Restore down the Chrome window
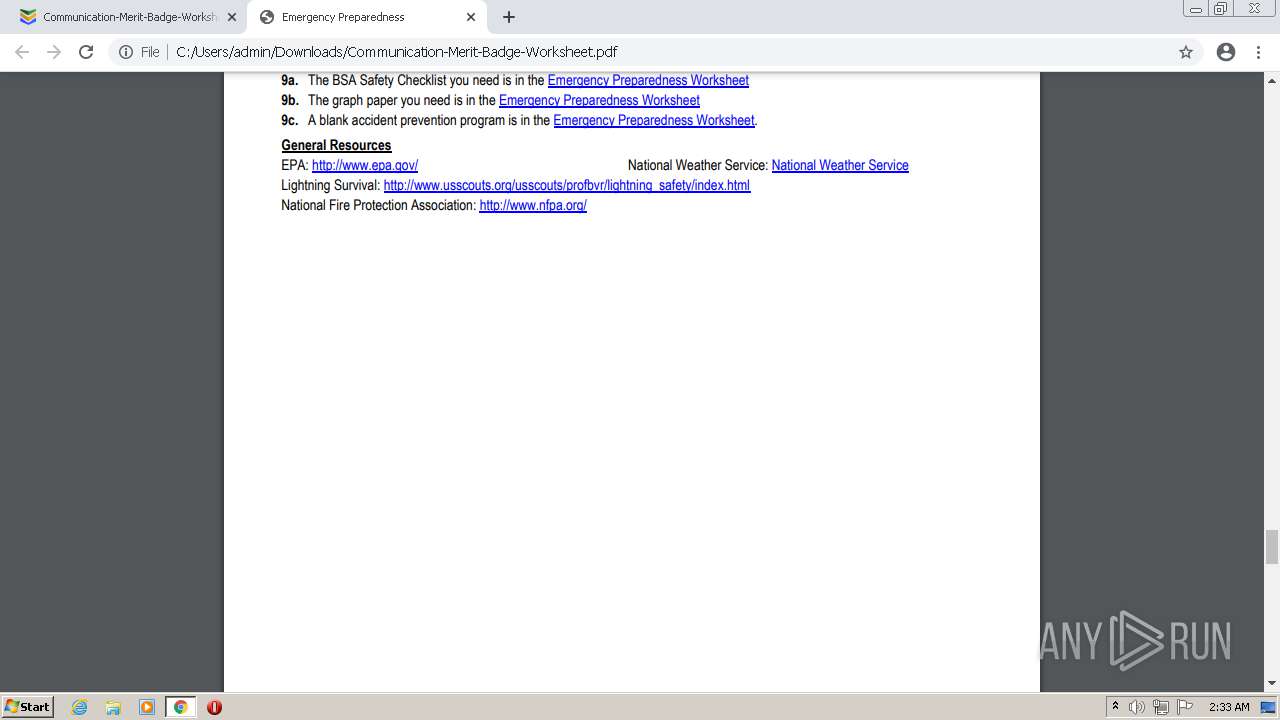1280x720 pixels. click(x=1221, y=9)
